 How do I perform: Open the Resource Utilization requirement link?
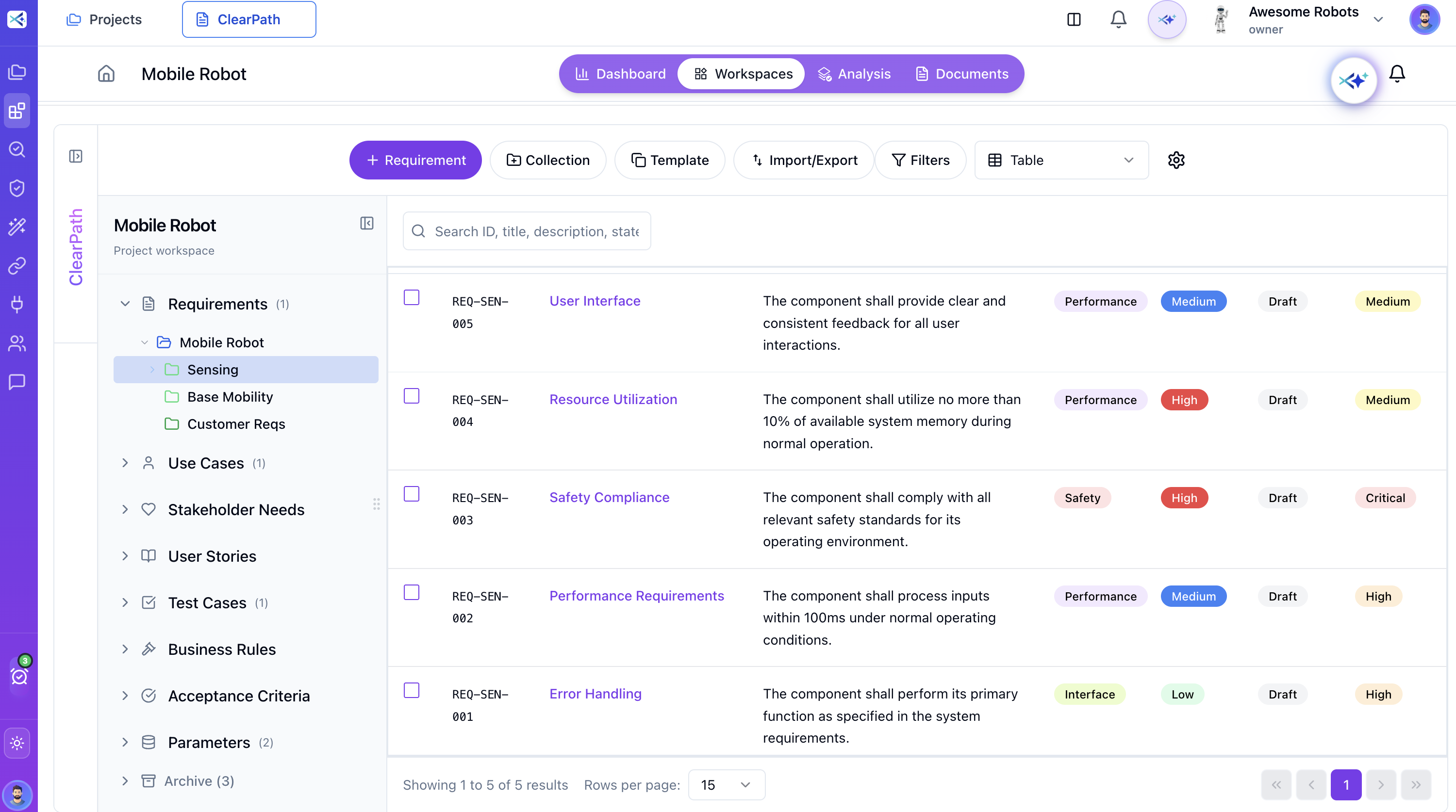pyautogui.click(x=612, y=399)
